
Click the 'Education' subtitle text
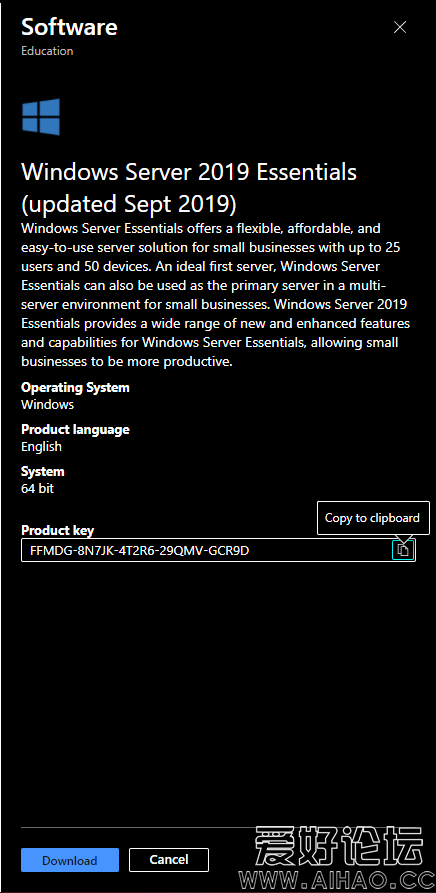pos(47,51)
